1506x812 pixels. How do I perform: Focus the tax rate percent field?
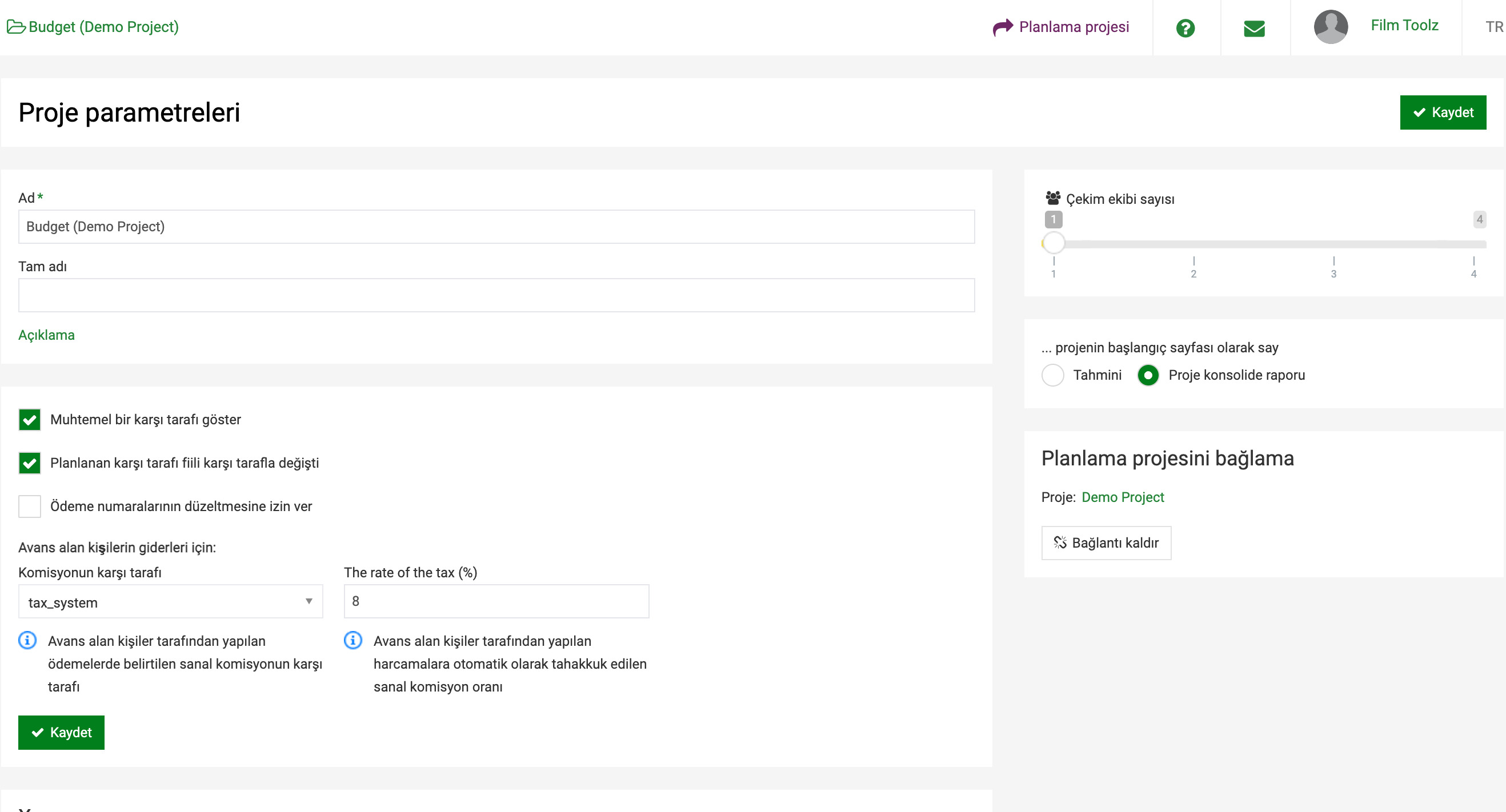coord(496,601)
